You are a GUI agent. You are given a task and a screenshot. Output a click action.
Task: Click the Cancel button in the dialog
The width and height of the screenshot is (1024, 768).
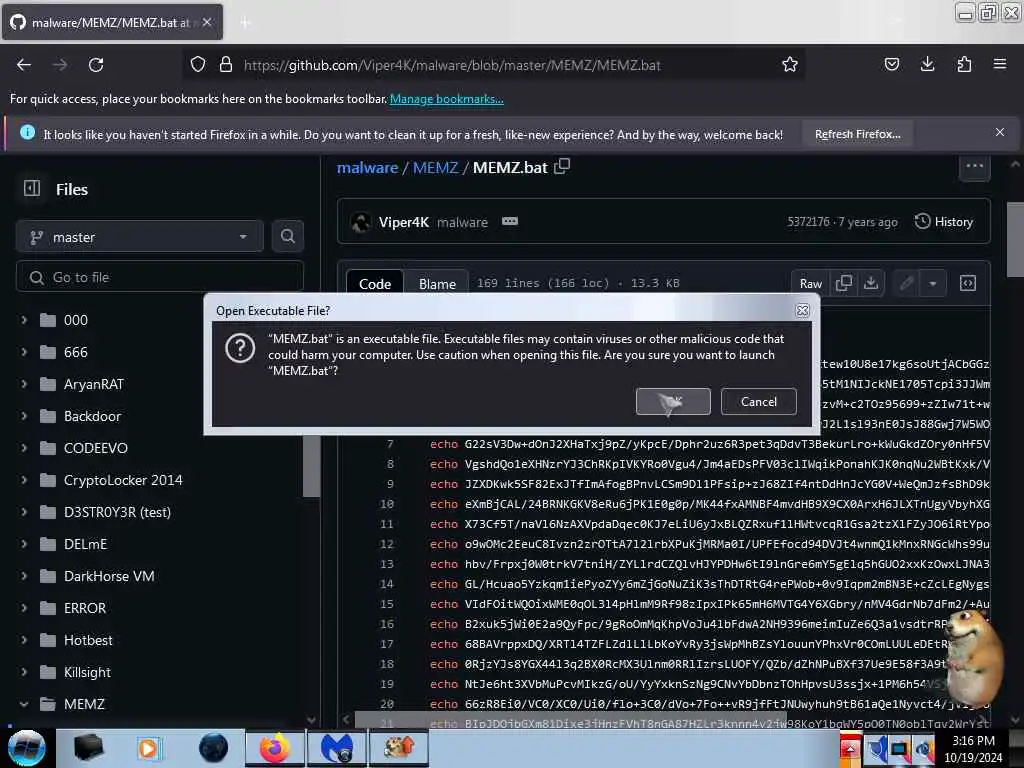click(x=758, y=402)
